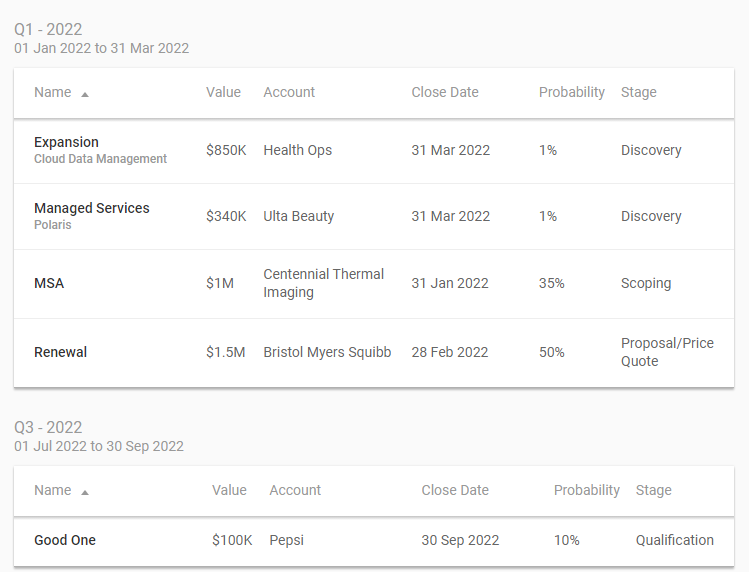Click the Health Ops account
This screenshot has height=572, width=749.
297,150
